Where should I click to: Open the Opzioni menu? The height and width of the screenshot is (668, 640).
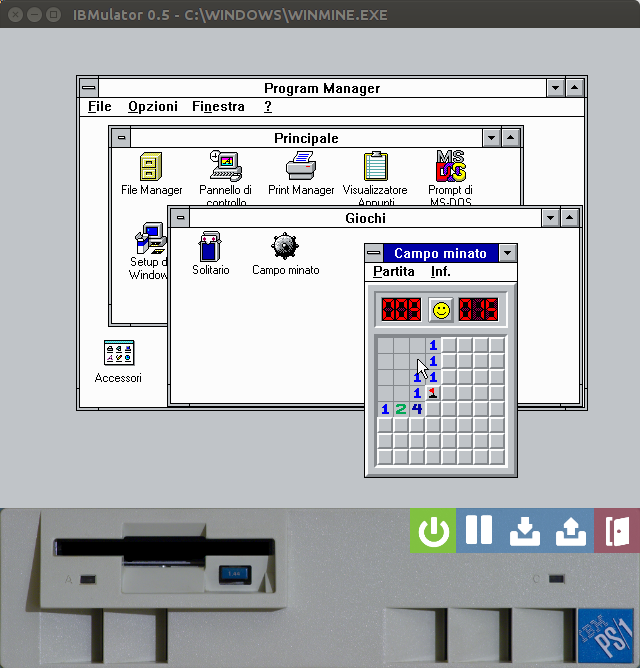click(153, 107)
